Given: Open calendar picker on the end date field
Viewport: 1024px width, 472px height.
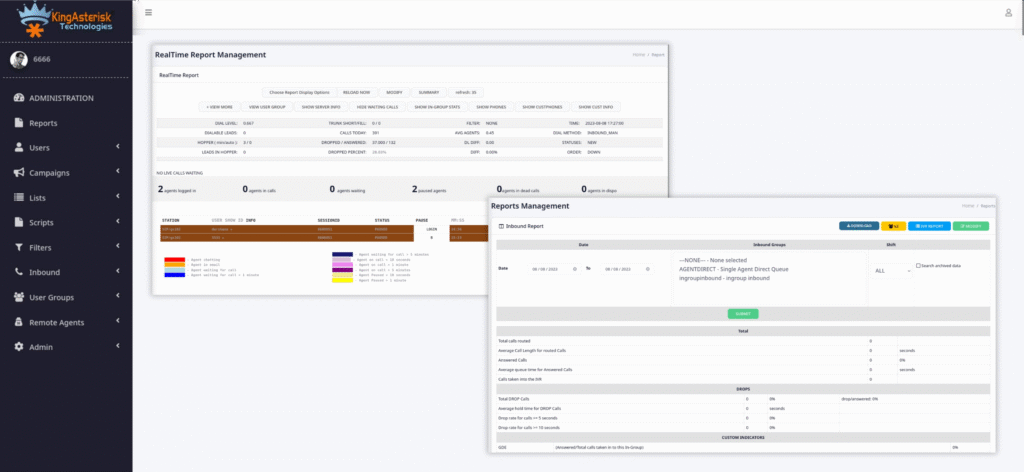Looking at the screenshot, I should click(647, 269).
